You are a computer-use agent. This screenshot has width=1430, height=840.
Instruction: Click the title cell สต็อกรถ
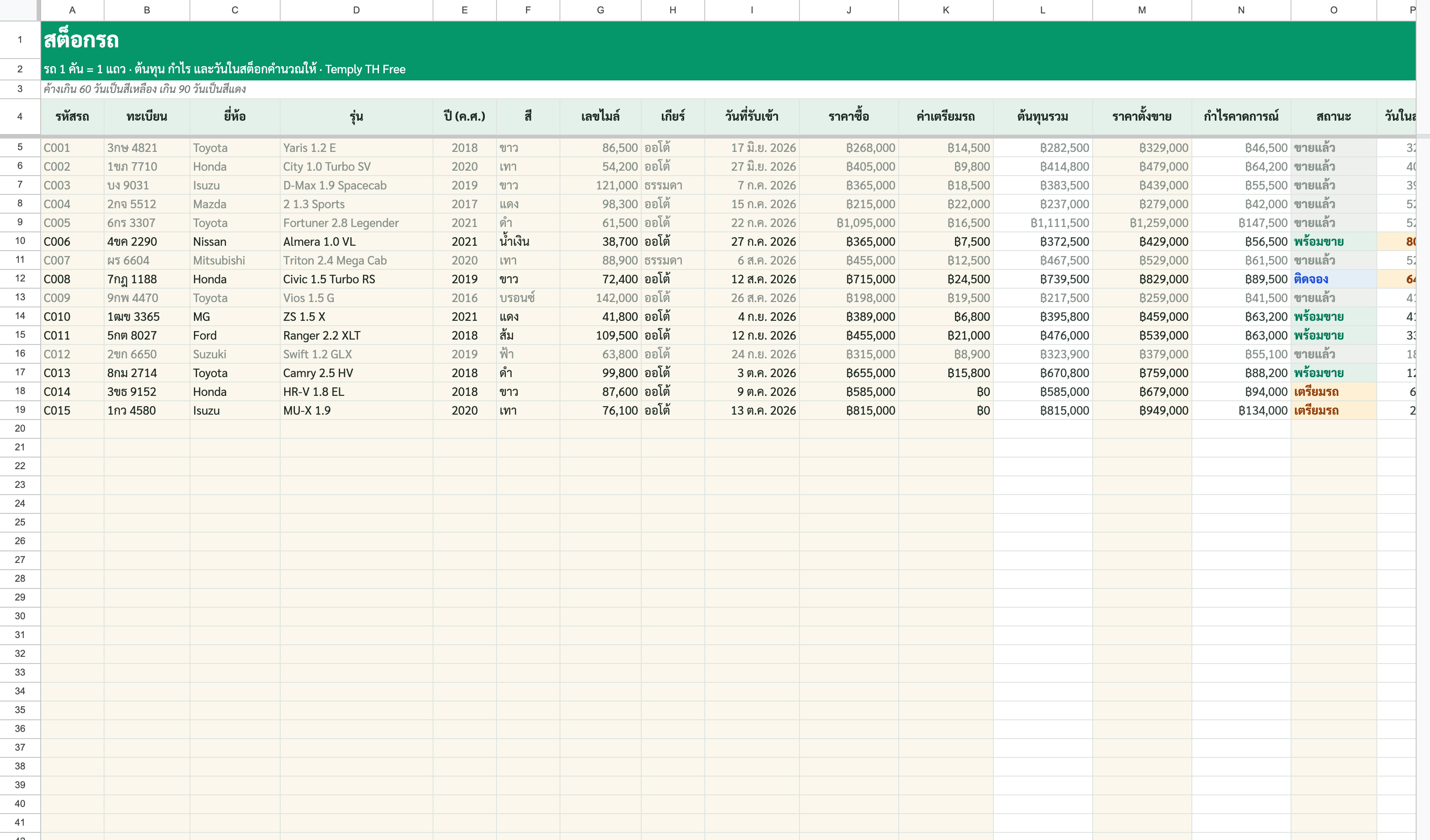click(x=81, y=40)
